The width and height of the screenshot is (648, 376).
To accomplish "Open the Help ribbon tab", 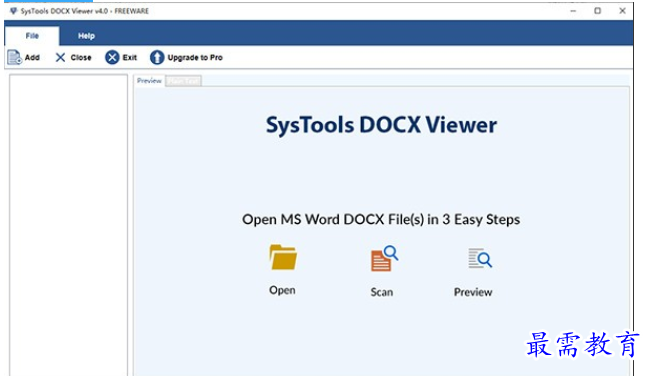I will pyautogui.click(x=86, y=36).
